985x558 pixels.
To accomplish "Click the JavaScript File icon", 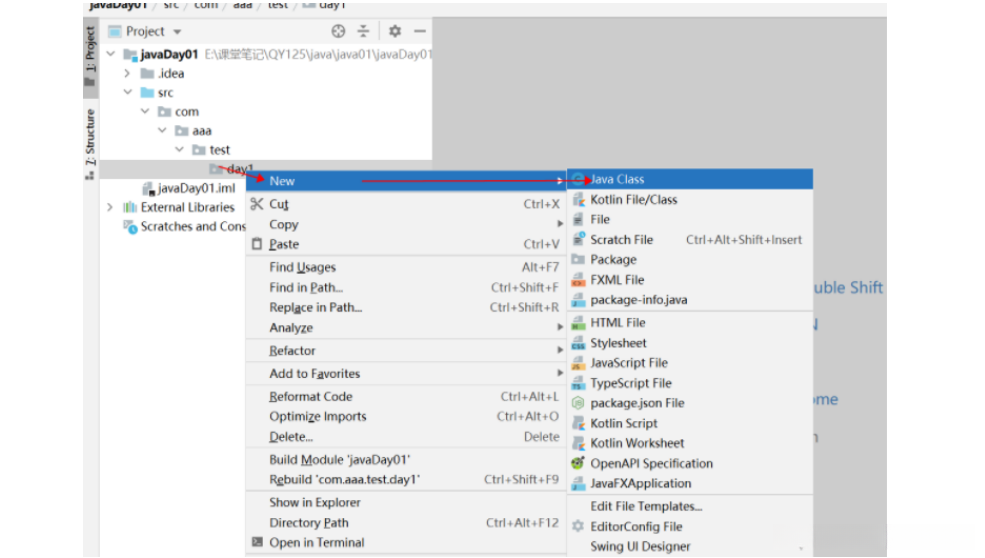I will (x=579, y=363).
